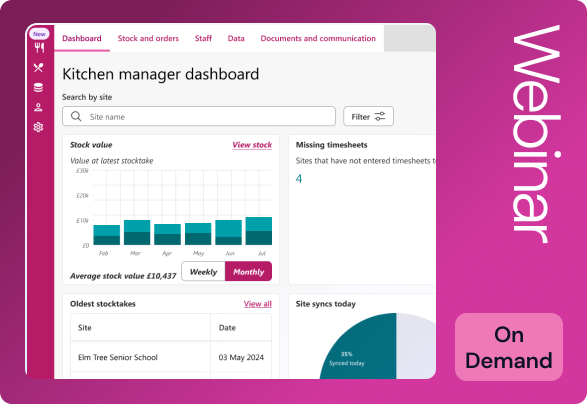The height and width of the screenshot is (404, 587).
Task: Open the stacked database sidebar icon
Action: click(38, 87)
